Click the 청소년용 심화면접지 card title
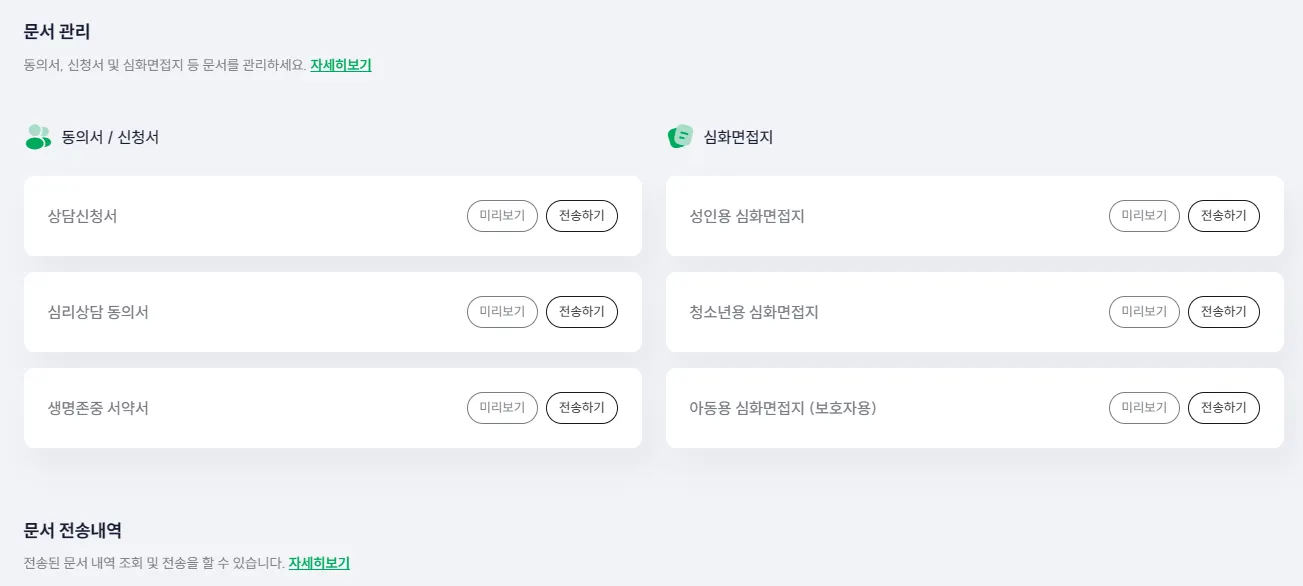1303x586 pixels. point(754,312)
